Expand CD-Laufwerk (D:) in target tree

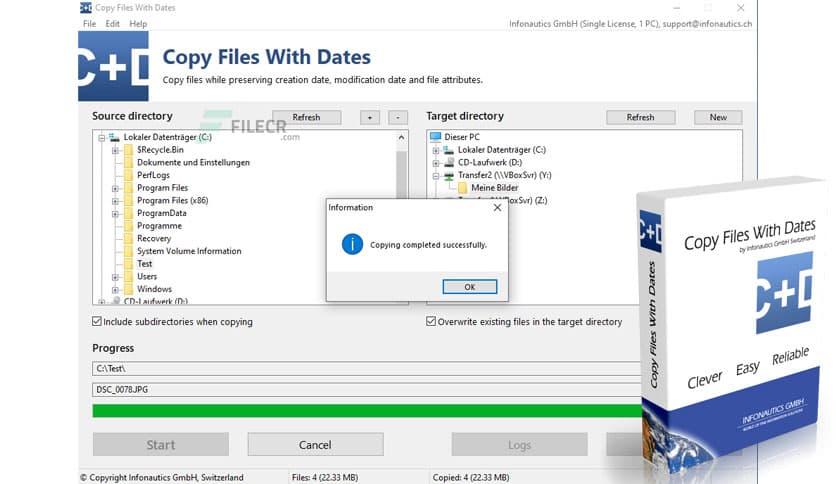[436, 163]
